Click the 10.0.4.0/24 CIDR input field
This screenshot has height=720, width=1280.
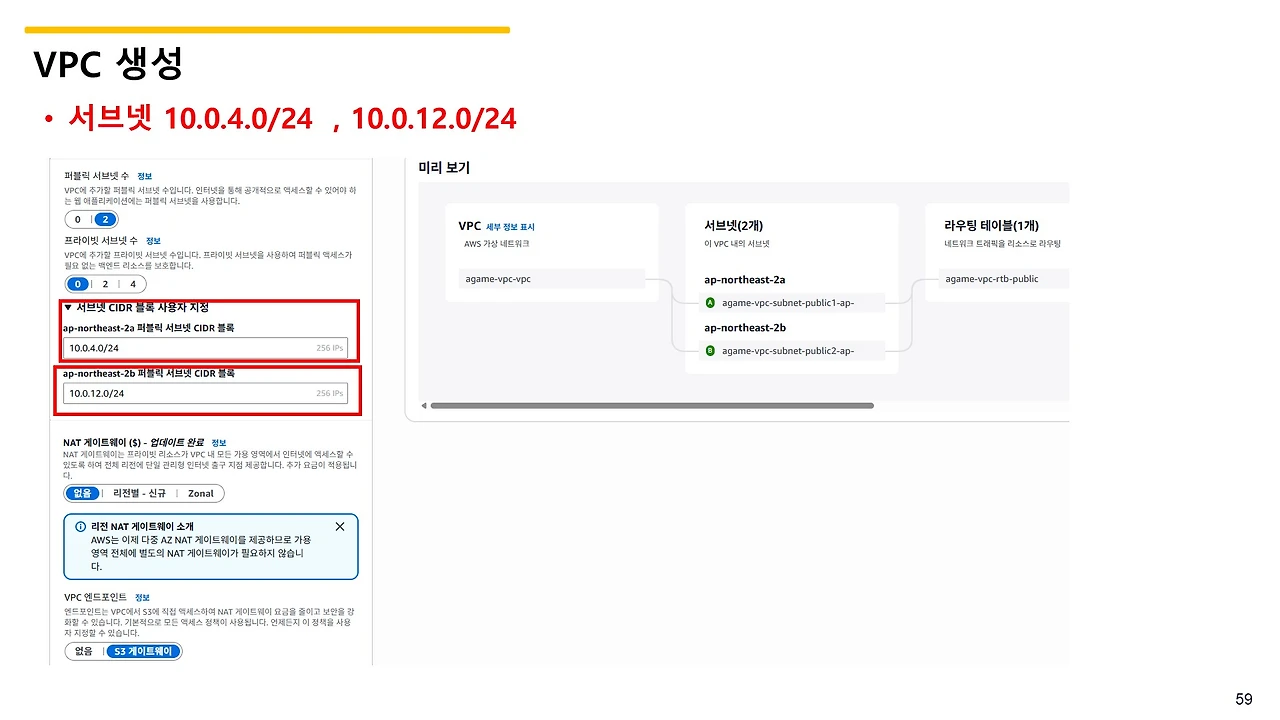(x=205, y=348)
